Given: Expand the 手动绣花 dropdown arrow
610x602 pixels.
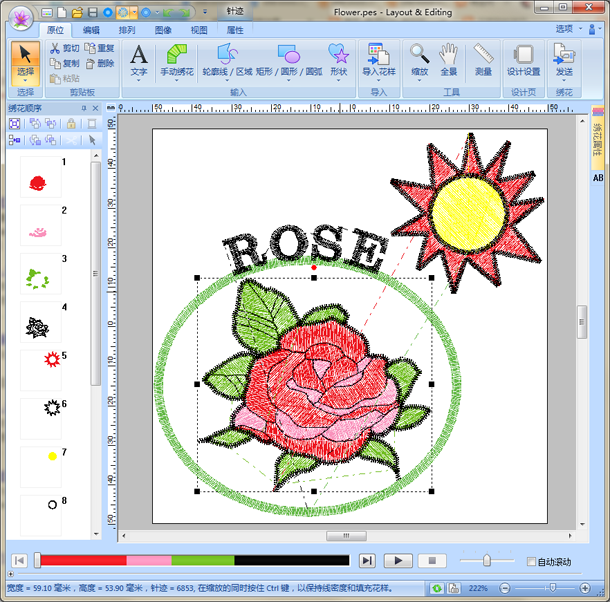Looking at the screenshot, I should [x=177, y=81].
